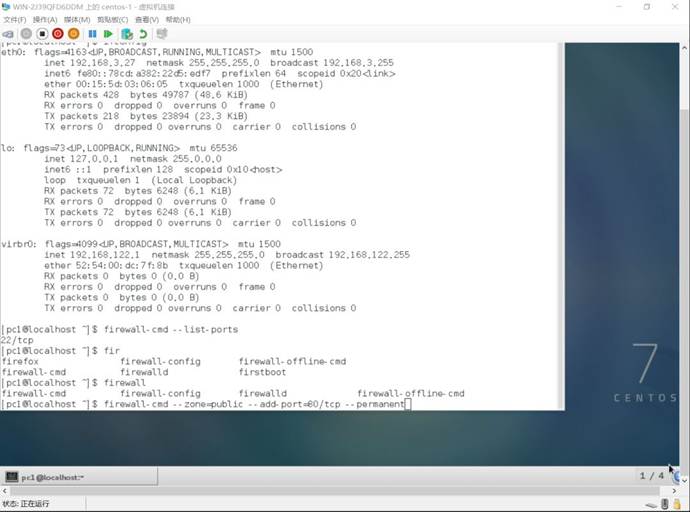Click the eth0 inet 192.168.3.27 line
Image resolution: width=690 pixels, height=512 pixels.
coord(219,62)
